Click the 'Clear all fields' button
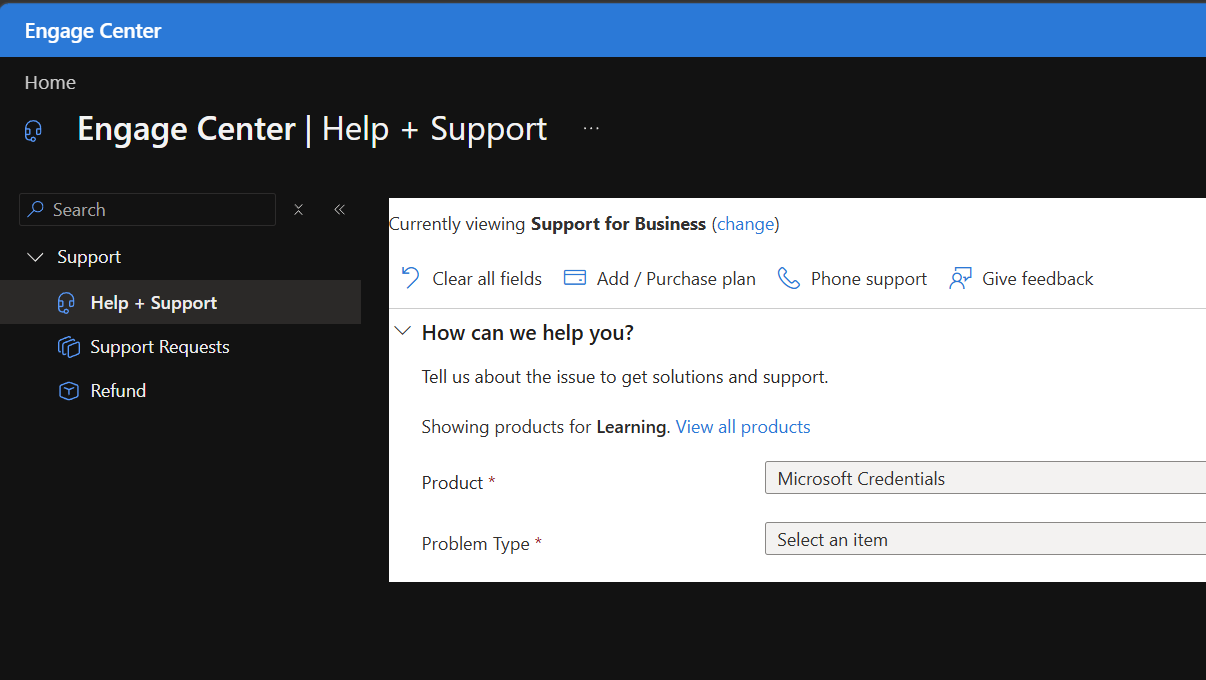This screenshot has height=680, width=1206. (x=471, y=279)
